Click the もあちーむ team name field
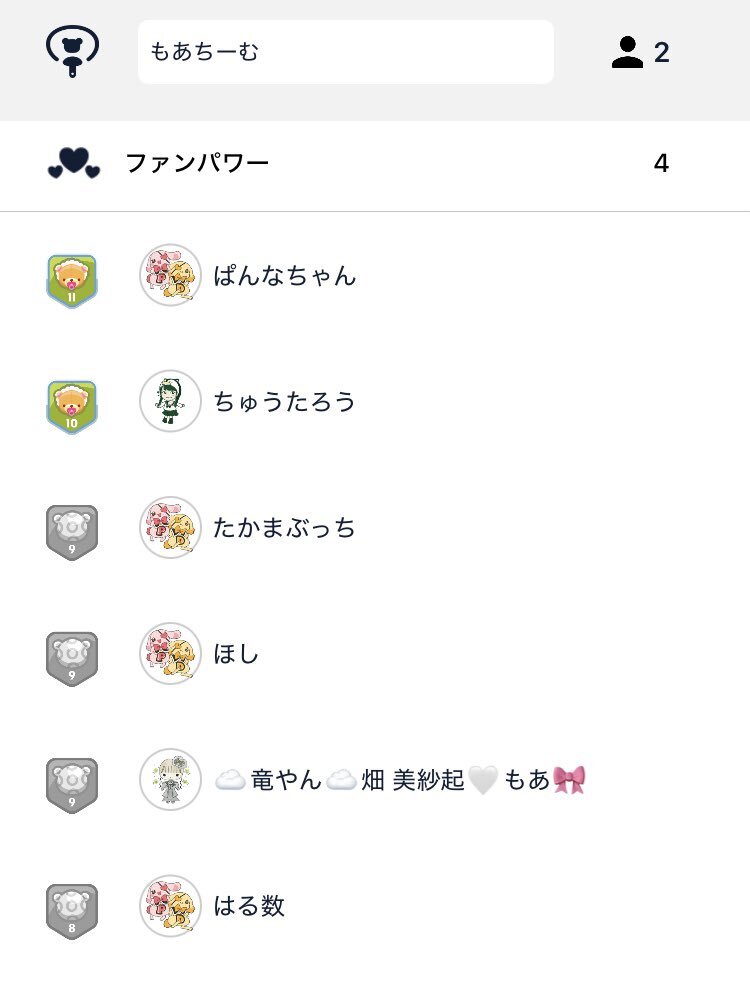750x991 pixels. pyautogui.click(x=346, y=52)
